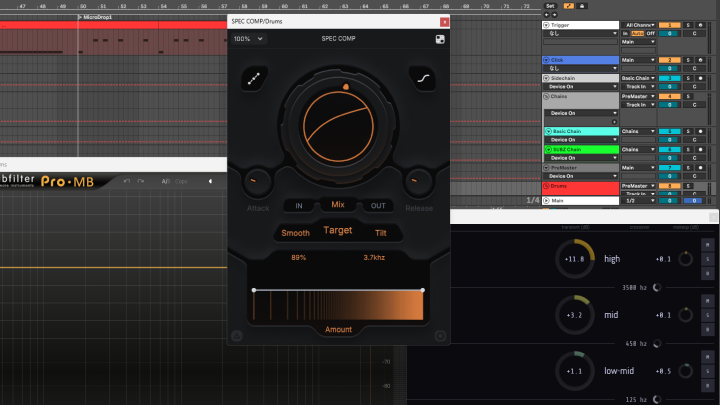Click Pro-MB A/B compare button
Screen dimensions: 720x405
coord(165,181)
